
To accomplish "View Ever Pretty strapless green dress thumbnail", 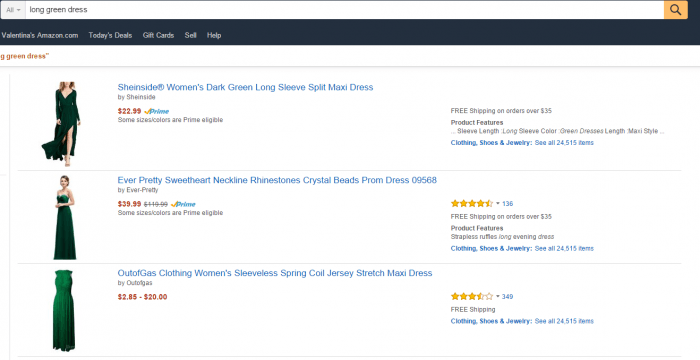I will [x=65, y=218].
